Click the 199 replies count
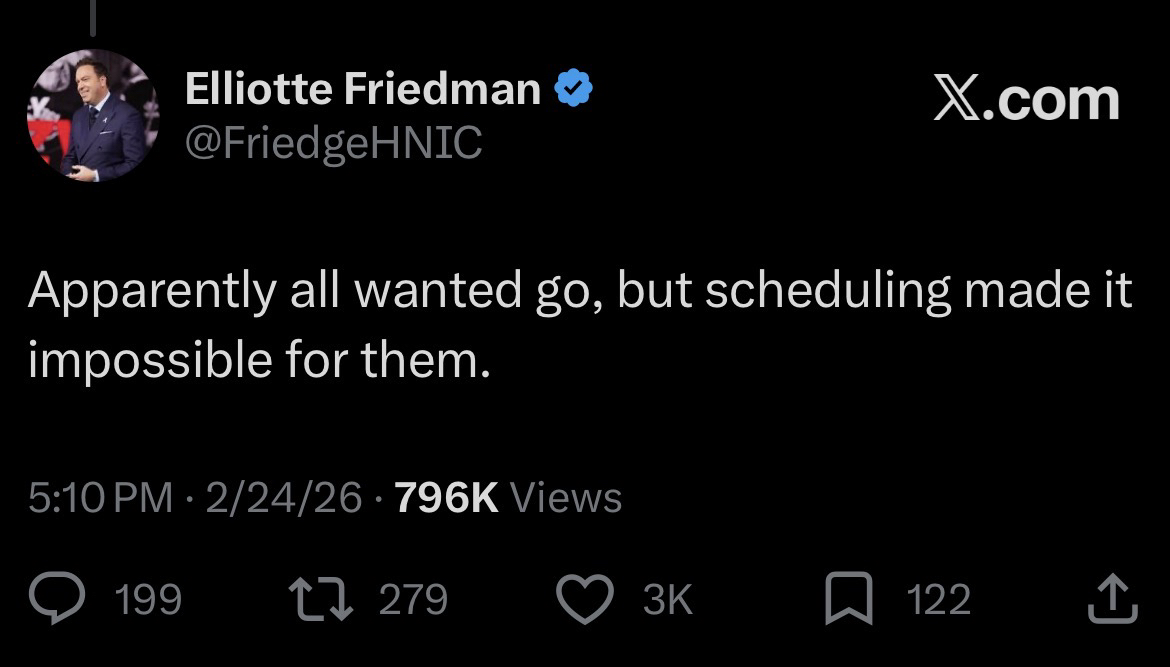The width and height of the screenshot is (1170, 667). [x=149, y=599]
